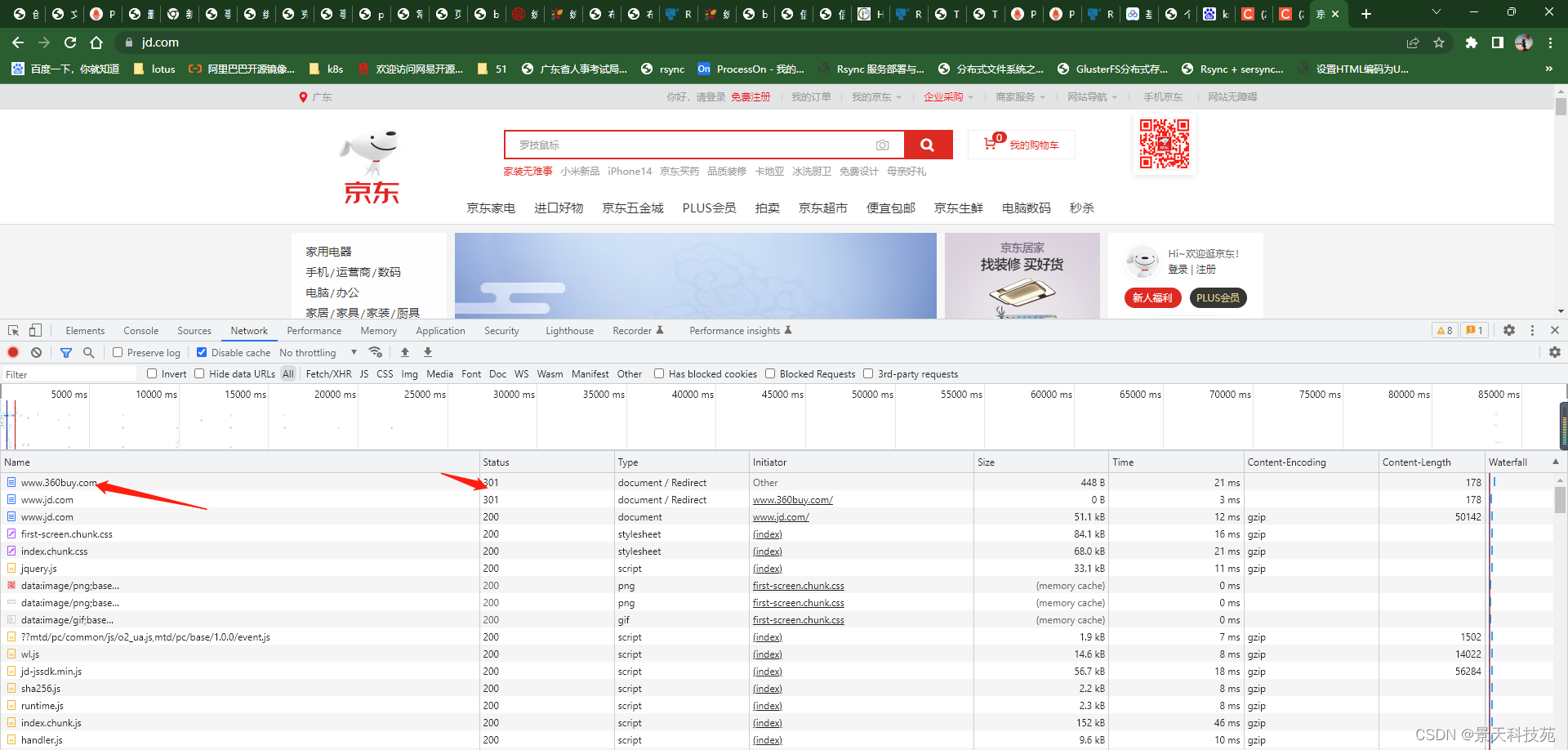Enable the Preserve log checkbox
The width and height of the screenshot is (1568, 750).
tap(118, 352)
